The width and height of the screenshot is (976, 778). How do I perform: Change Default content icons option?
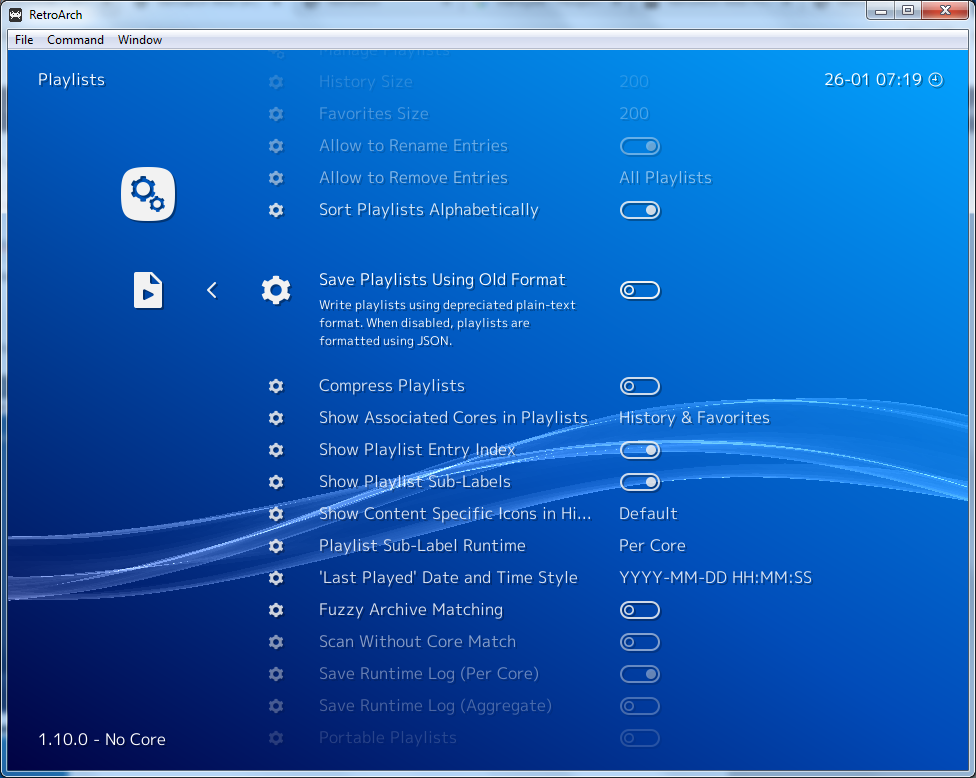click(648, 513)
